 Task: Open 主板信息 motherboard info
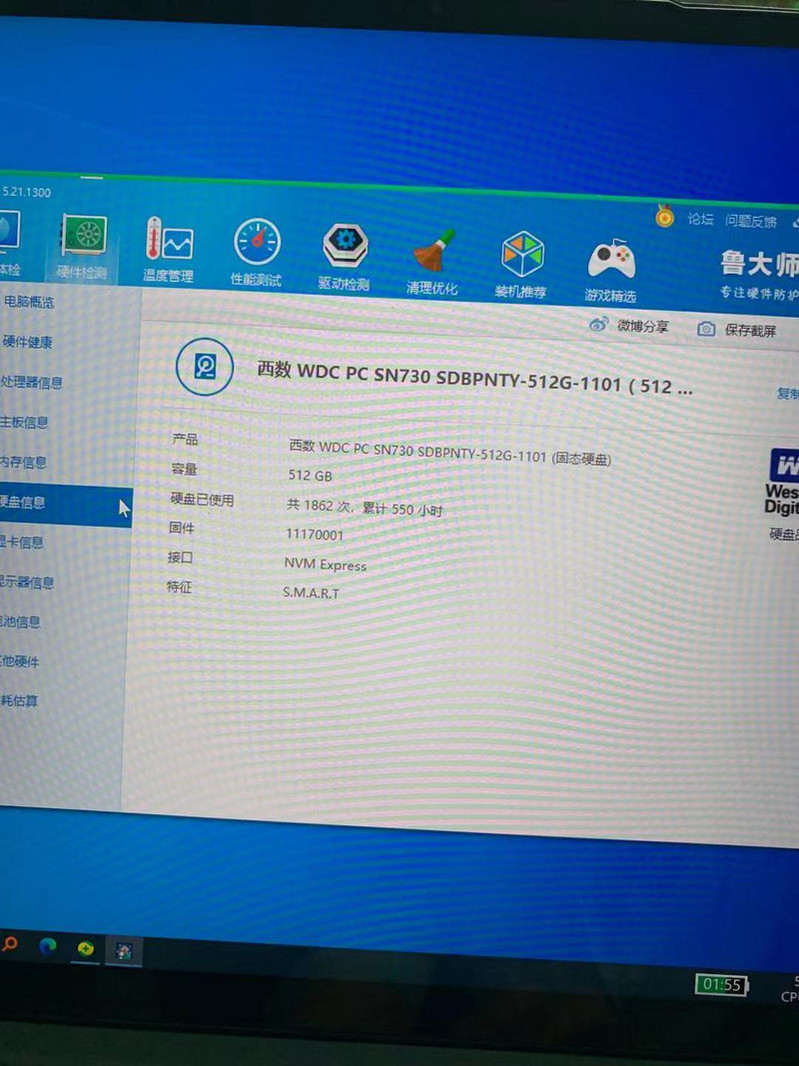click(x=24, y=422)
